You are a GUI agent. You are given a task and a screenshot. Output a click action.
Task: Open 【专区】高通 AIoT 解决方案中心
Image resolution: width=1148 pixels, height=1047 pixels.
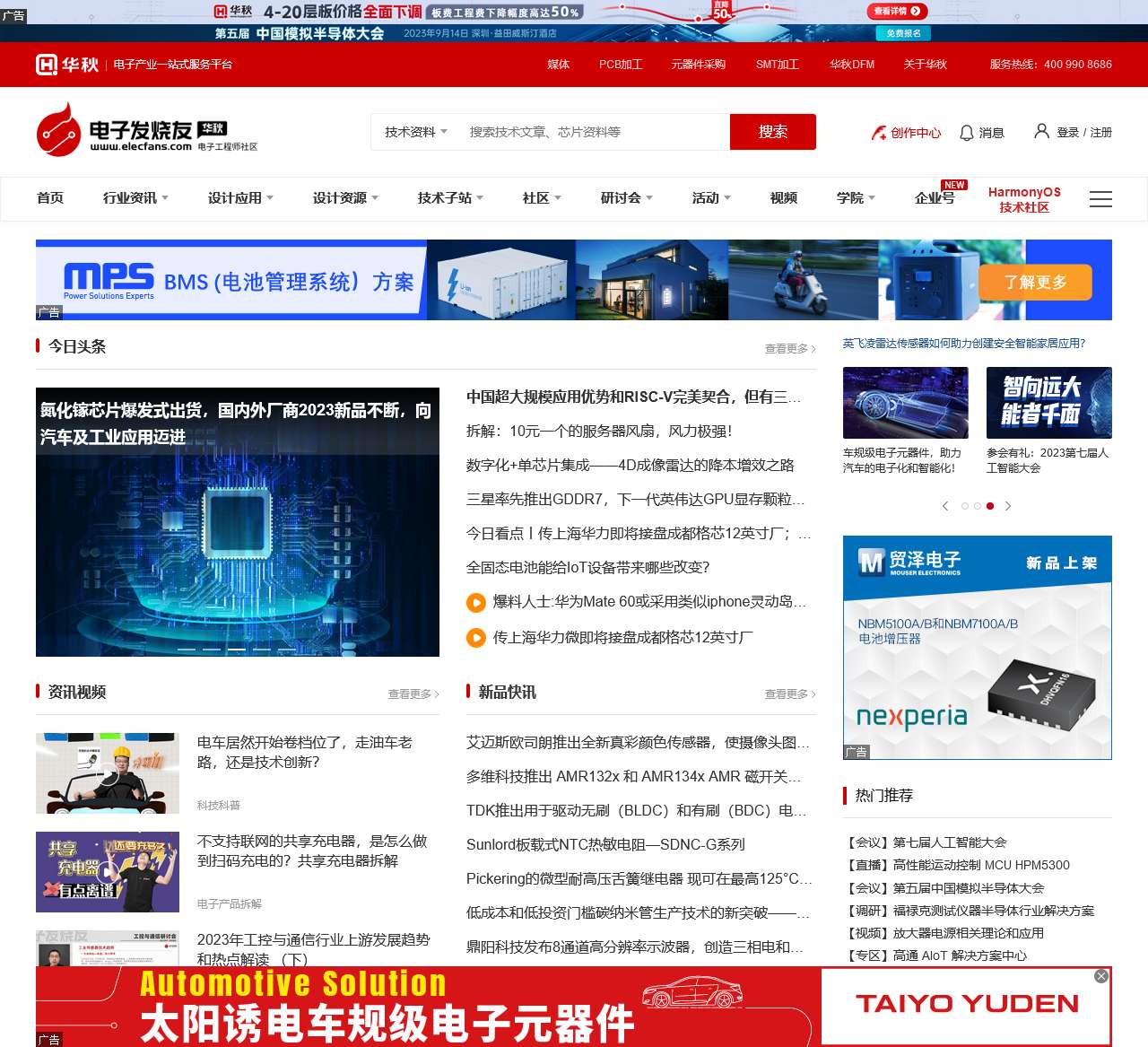[x=935, y=955]
